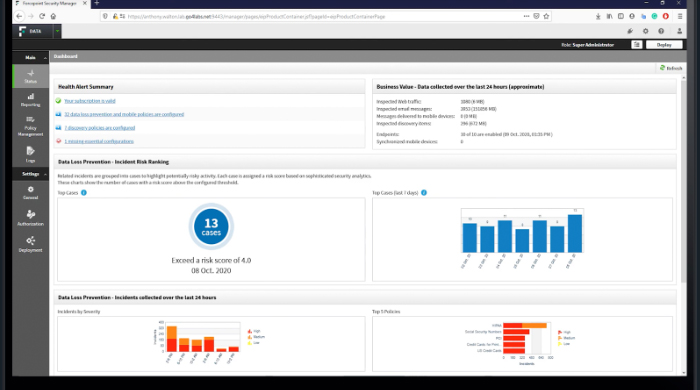The image size is (700, 390).
Task: Open the plug-in connector icon in the header
Action: (x=630, y=31)
